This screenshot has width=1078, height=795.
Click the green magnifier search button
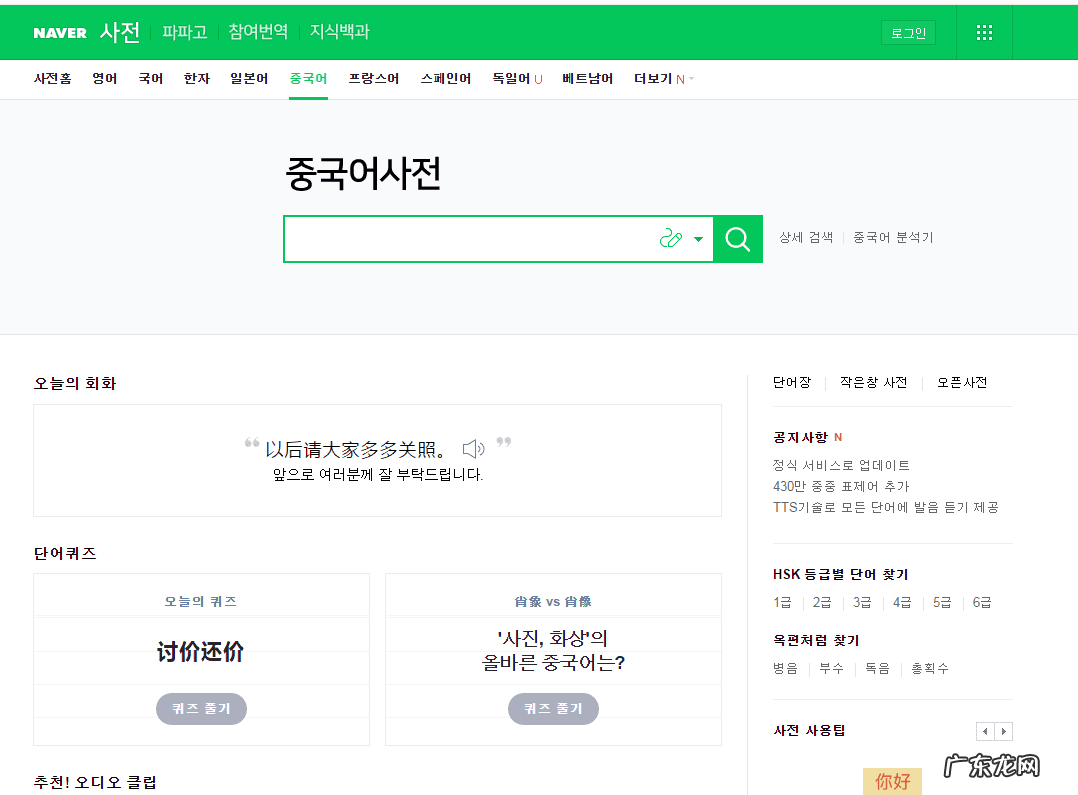[738, 239]
